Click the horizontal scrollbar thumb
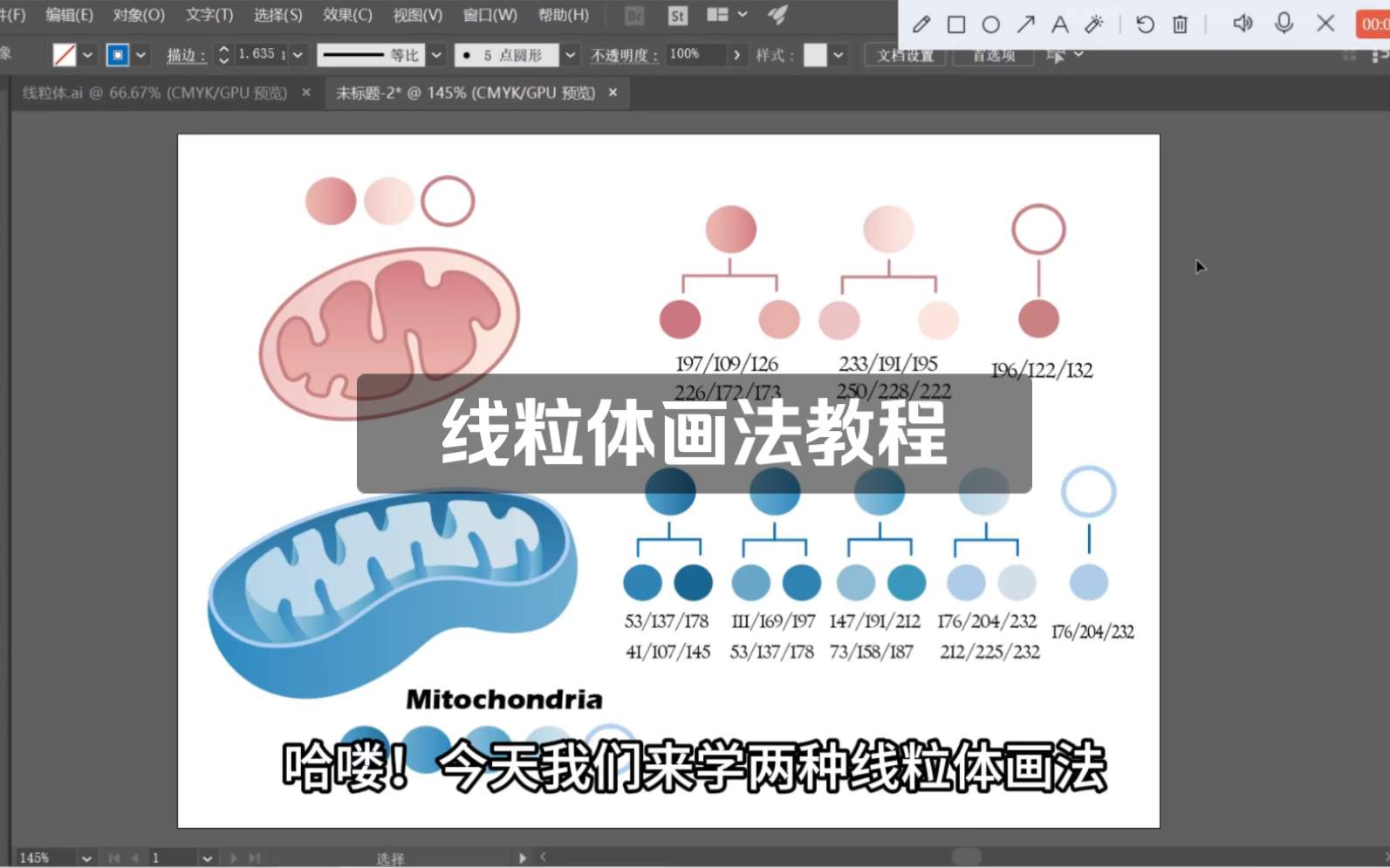This screenshot has width=1390, height=868. tap(966, 857)
